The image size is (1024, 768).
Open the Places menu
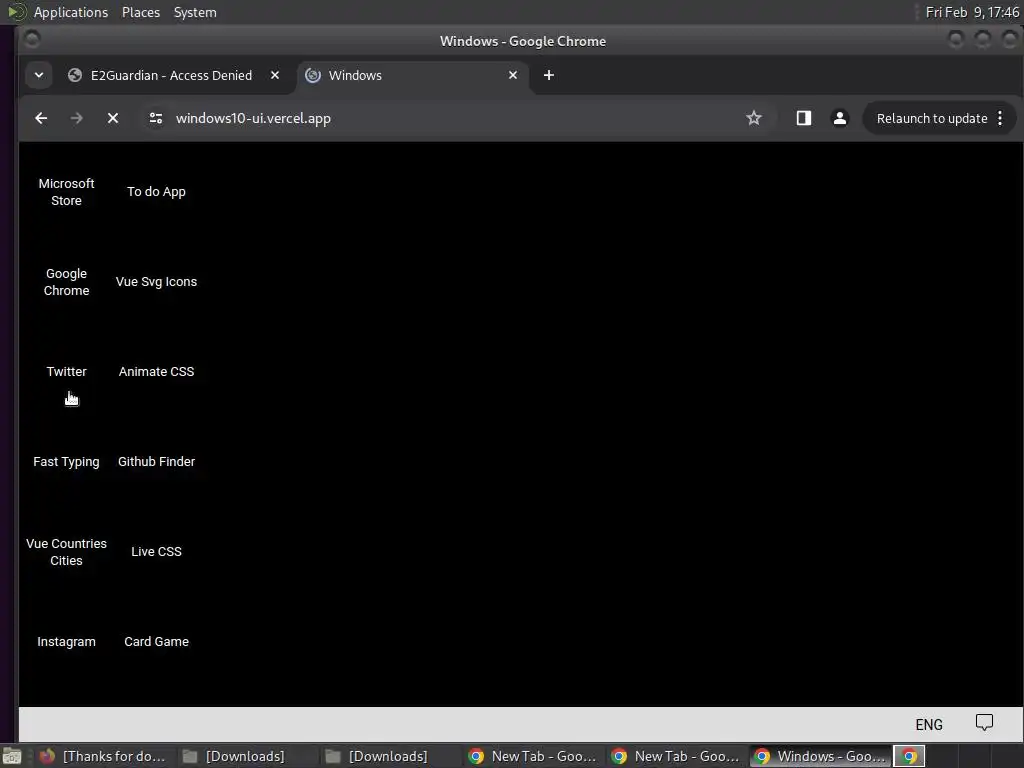(141, 12)
